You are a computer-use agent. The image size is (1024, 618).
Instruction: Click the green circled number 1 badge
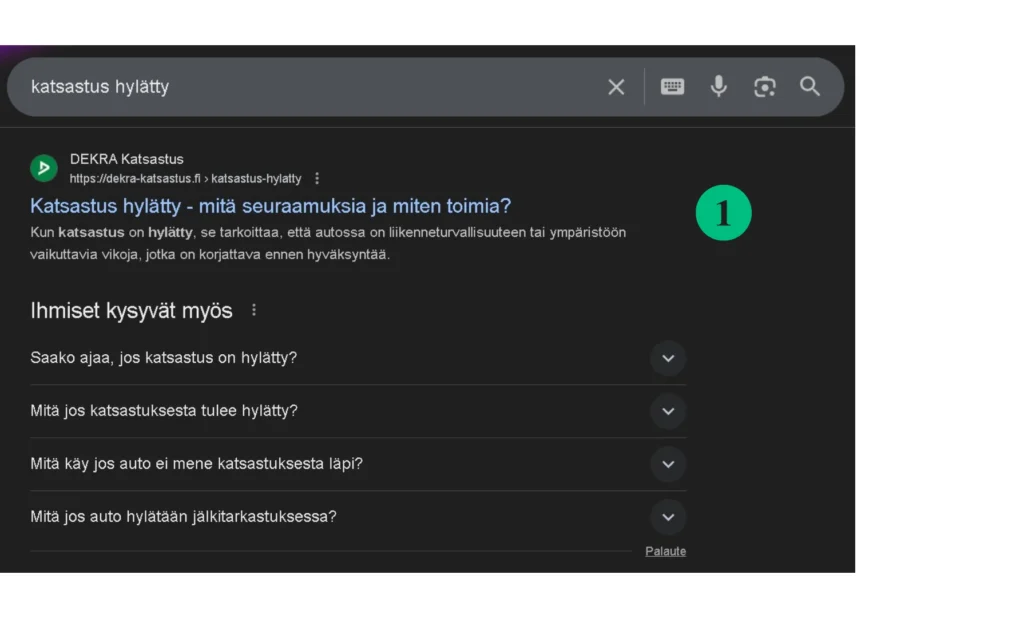723,213
